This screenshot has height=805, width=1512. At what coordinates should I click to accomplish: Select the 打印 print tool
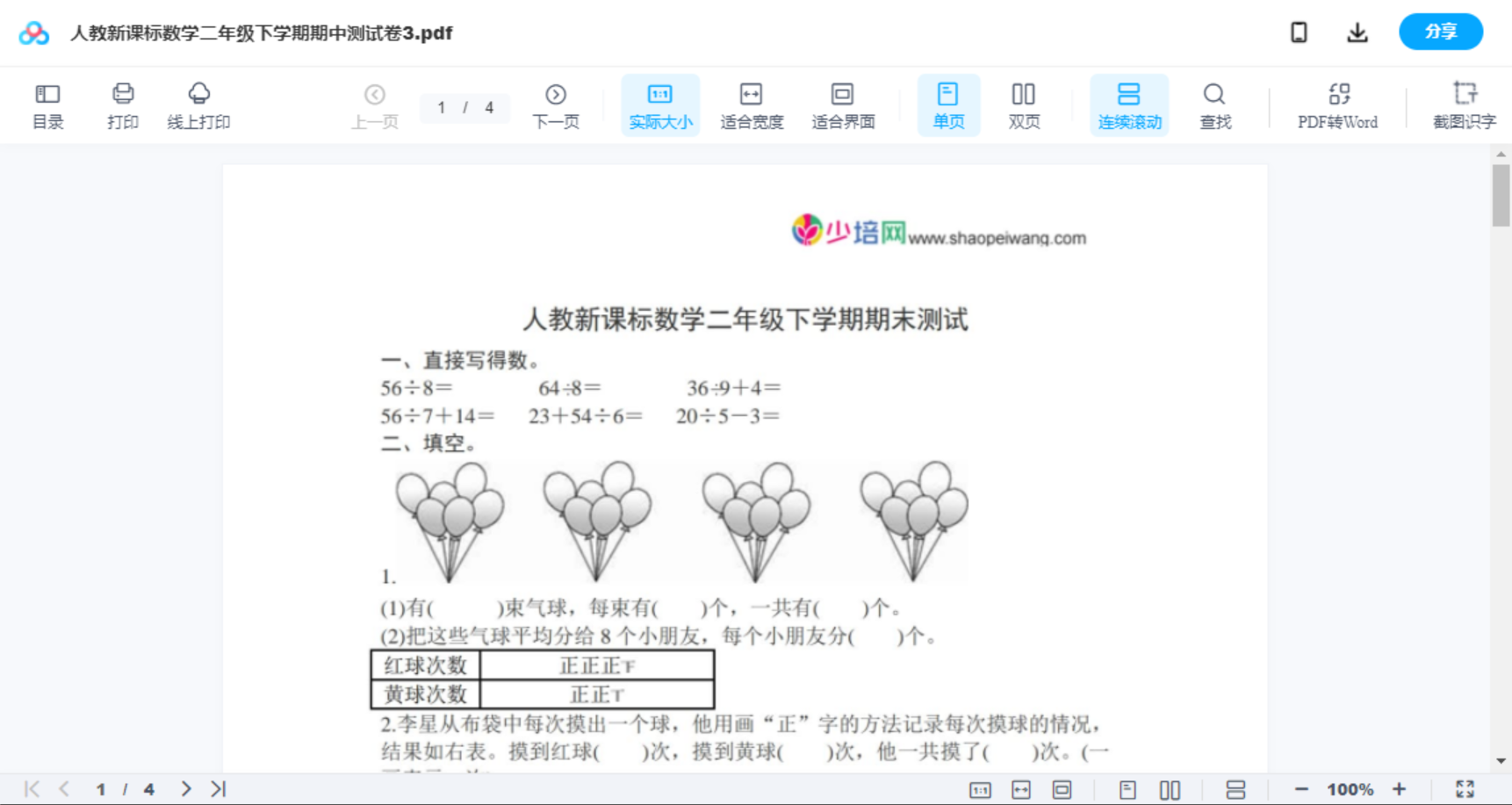(x=123, y=104)
